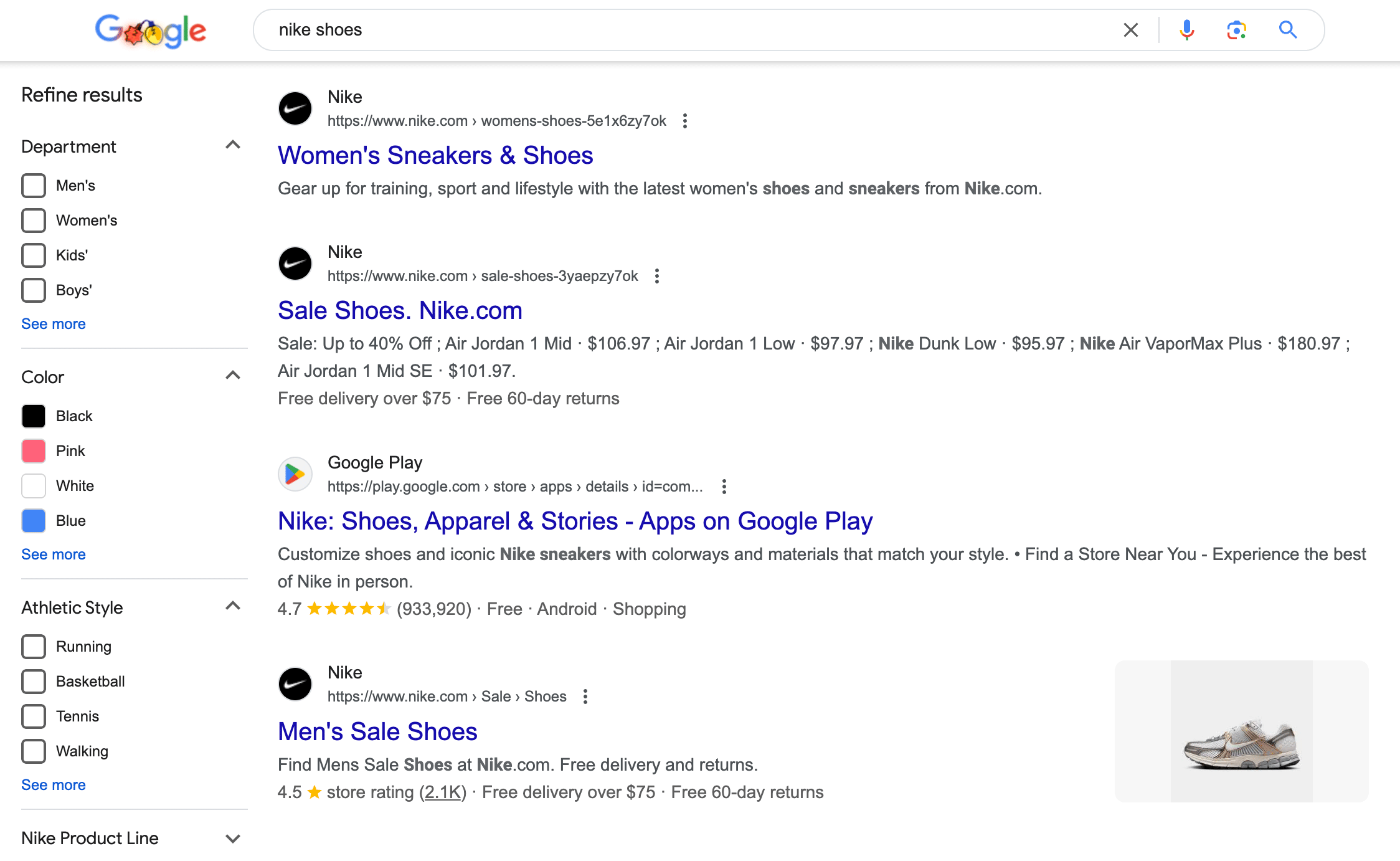Clear the search query with the X icon
This screenshot has height=861, width=1400.
[1130, 29]
